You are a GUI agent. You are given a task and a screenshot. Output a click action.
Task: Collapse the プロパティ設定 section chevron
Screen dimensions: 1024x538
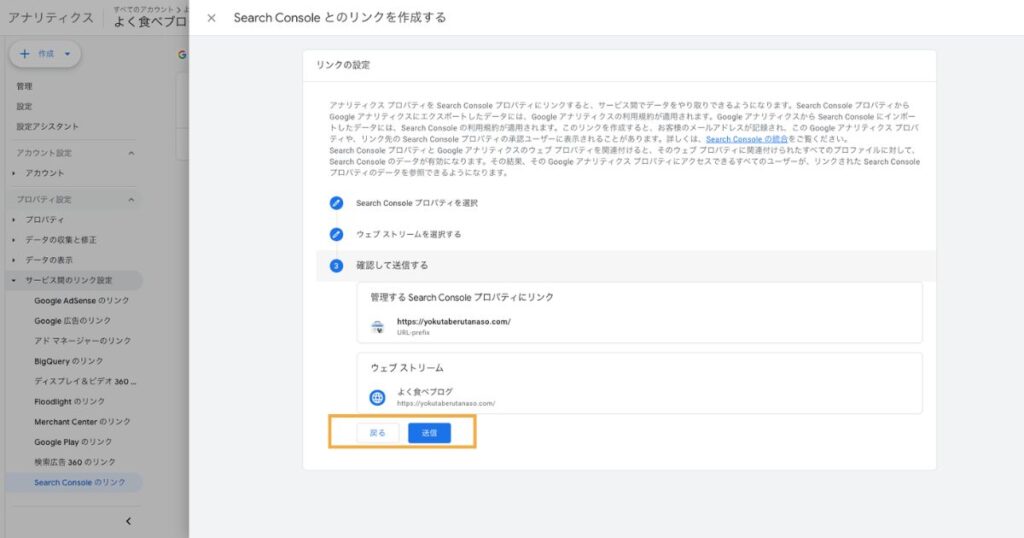131,199
